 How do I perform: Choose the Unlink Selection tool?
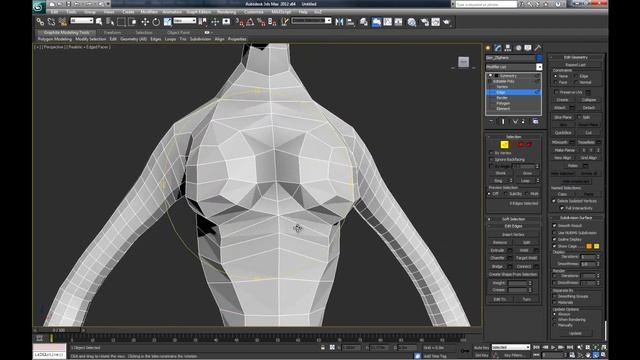51,22
